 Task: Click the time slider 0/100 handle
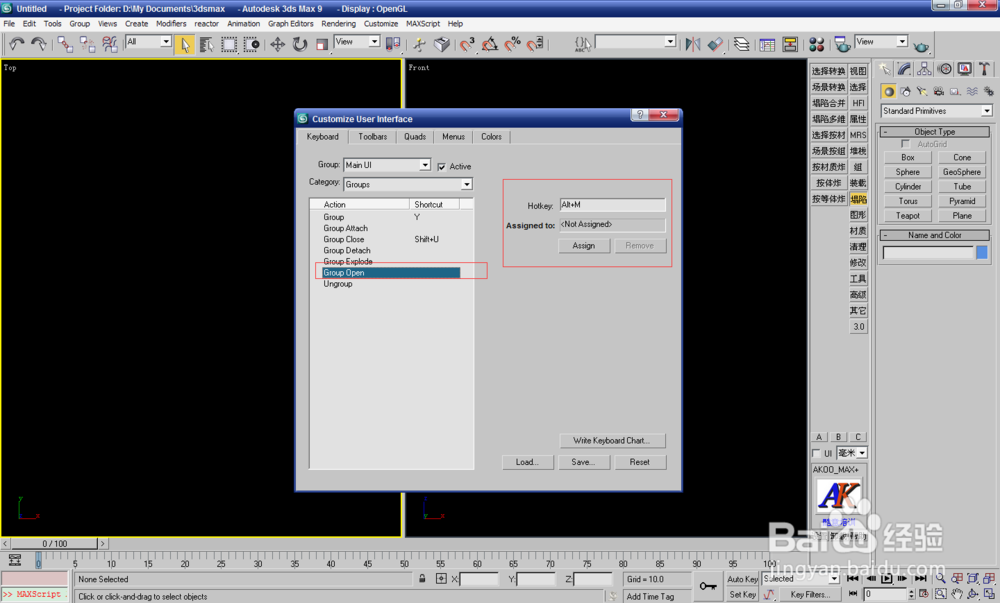click(54, 544)
